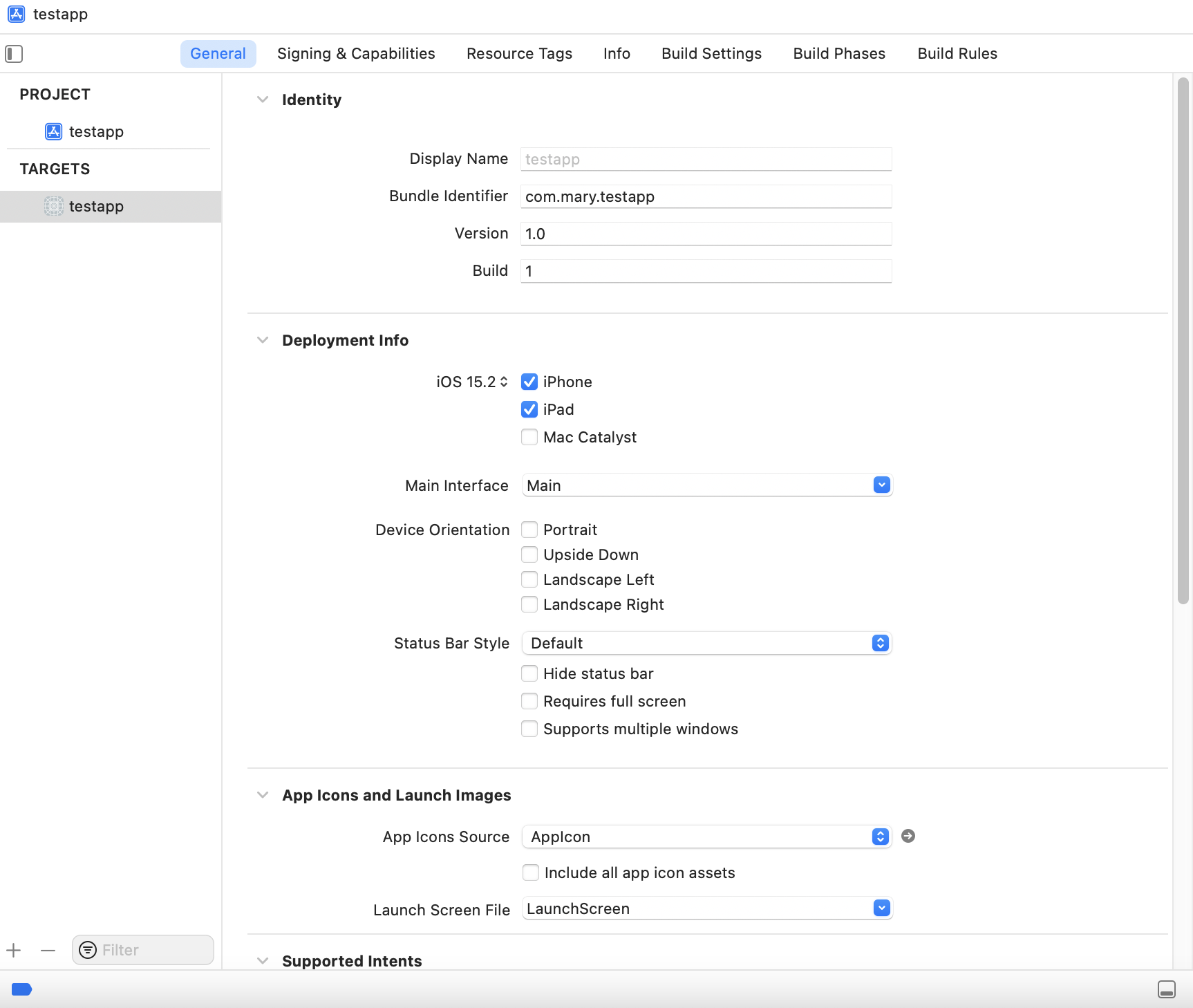Screen dimensions: 1193x1008
Task: Check Hide status bar
Action: 529,673
